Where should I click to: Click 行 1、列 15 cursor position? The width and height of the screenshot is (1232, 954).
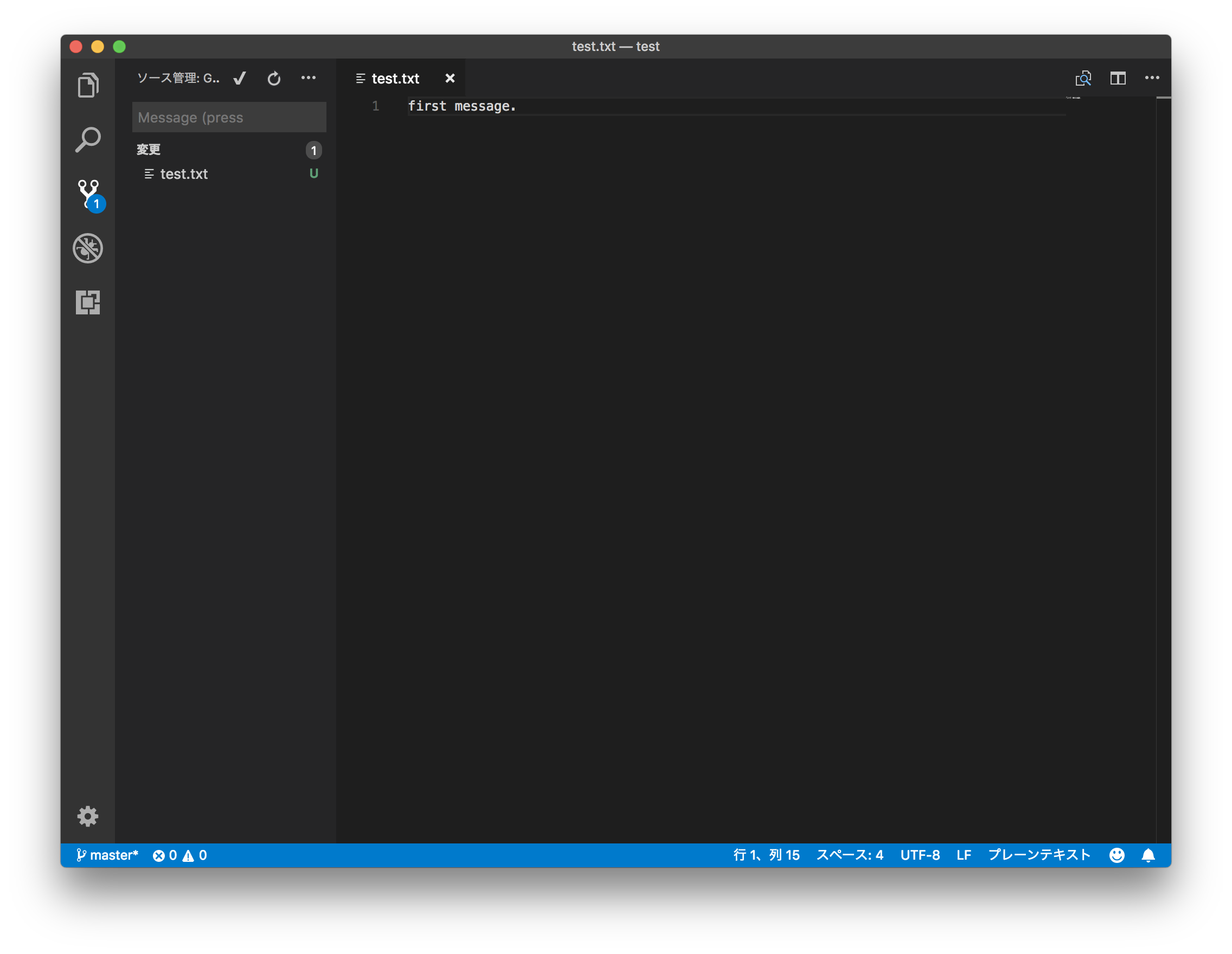coord(767,855)
